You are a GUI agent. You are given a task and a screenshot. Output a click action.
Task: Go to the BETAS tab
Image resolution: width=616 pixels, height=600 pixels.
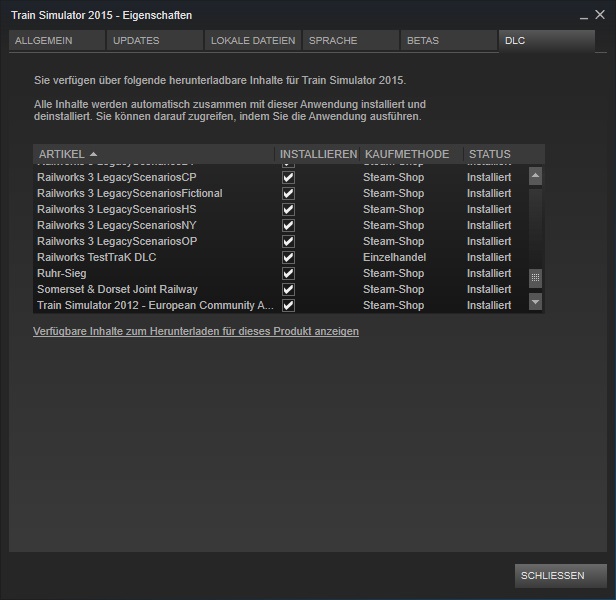click(x=449, y=40)
